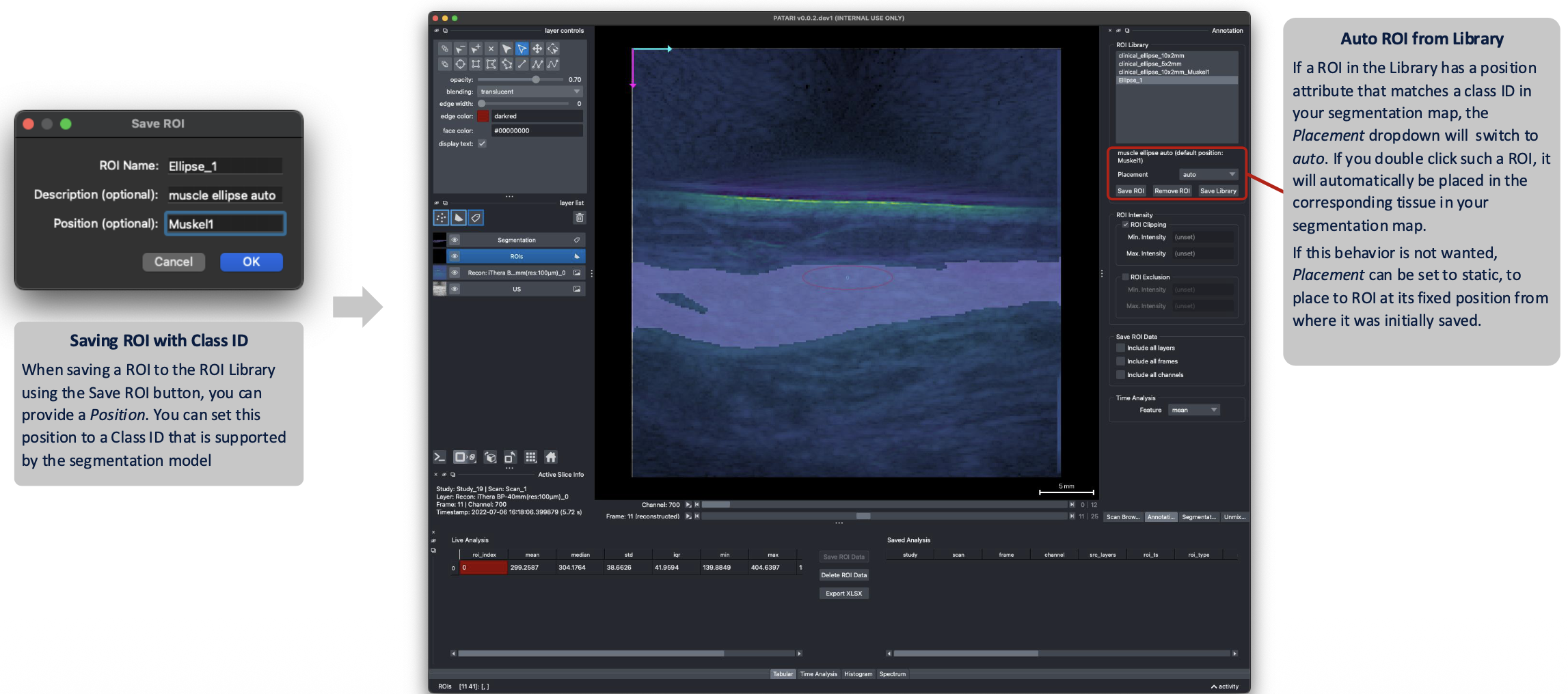Screen dimensions: 1568x694
Task: Toggle the display text checkbox
Action: click(x=482, y=143)
